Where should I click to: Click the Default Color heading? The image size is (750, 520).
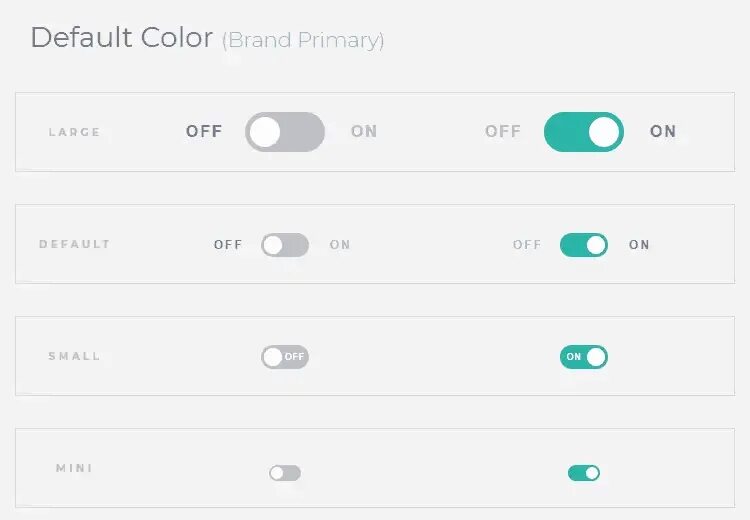coord(121,38)
